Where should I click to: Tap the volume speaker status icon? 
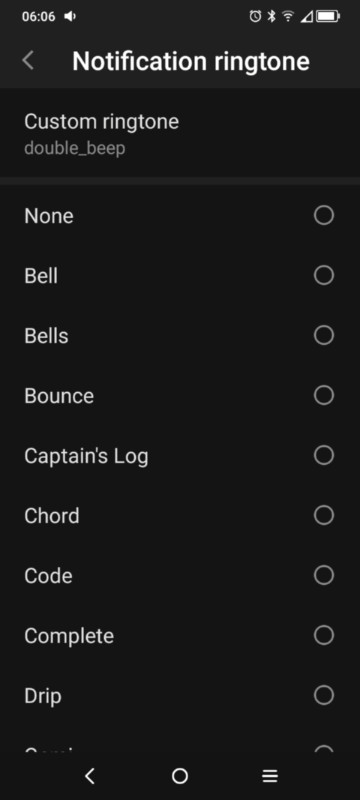tap(70, 16)
